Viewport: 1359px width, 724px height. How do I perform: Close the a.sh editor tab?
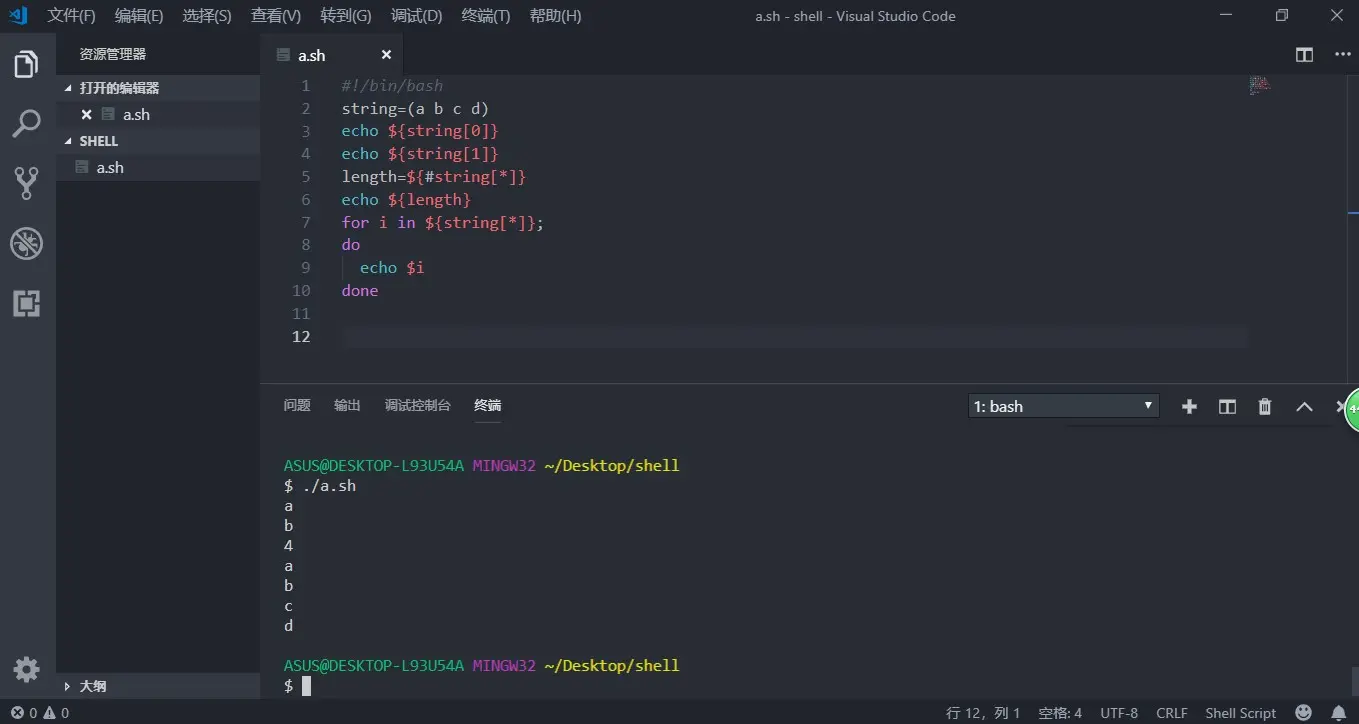point(386,55)
